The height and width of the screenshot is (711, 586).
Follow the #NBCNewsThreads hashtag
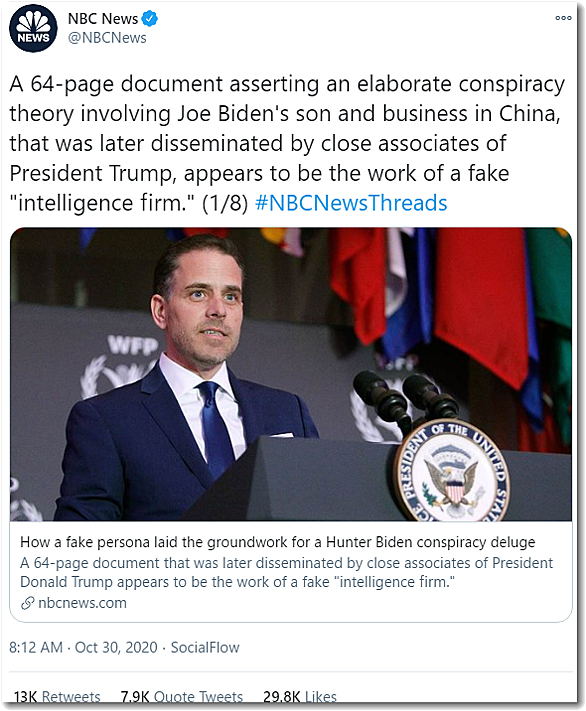click(351, 203)
